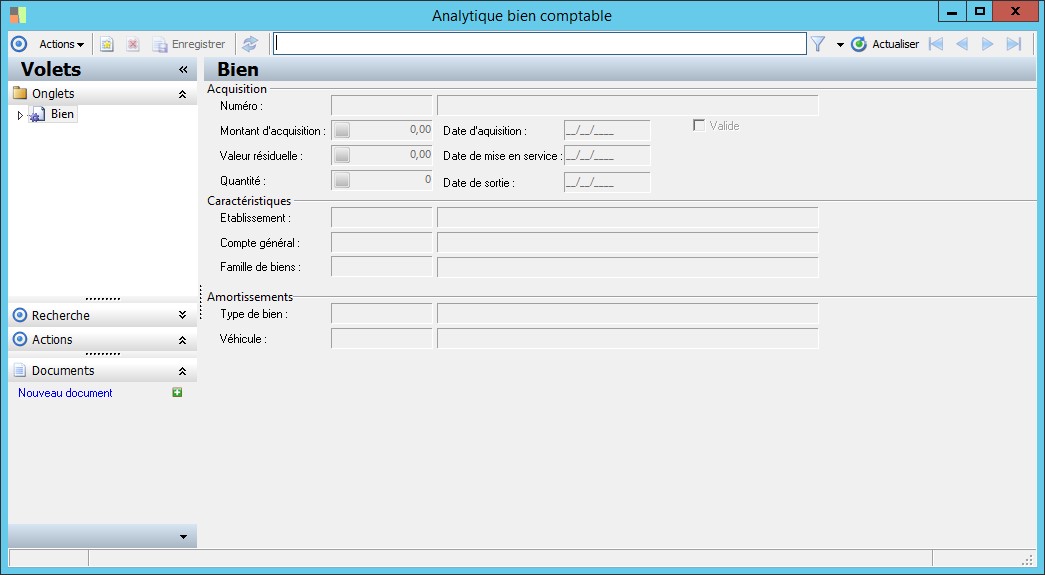The image size is (1045, 575).
Task: Go to previous record navigation icon
Action: point(962,44)
